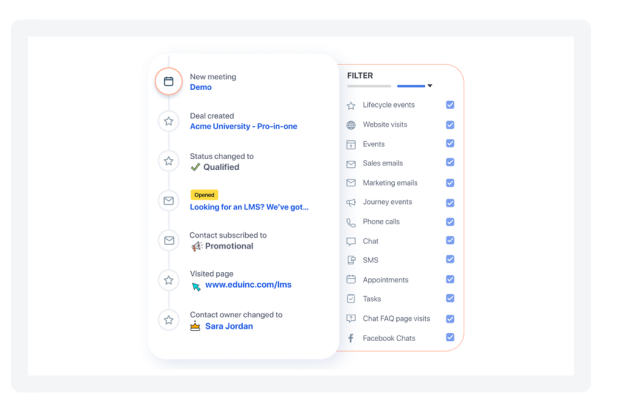The height and width of the screenshot is (416, 623).
Task: Open the Demo meeting link
Action: [x=201, y=87]
